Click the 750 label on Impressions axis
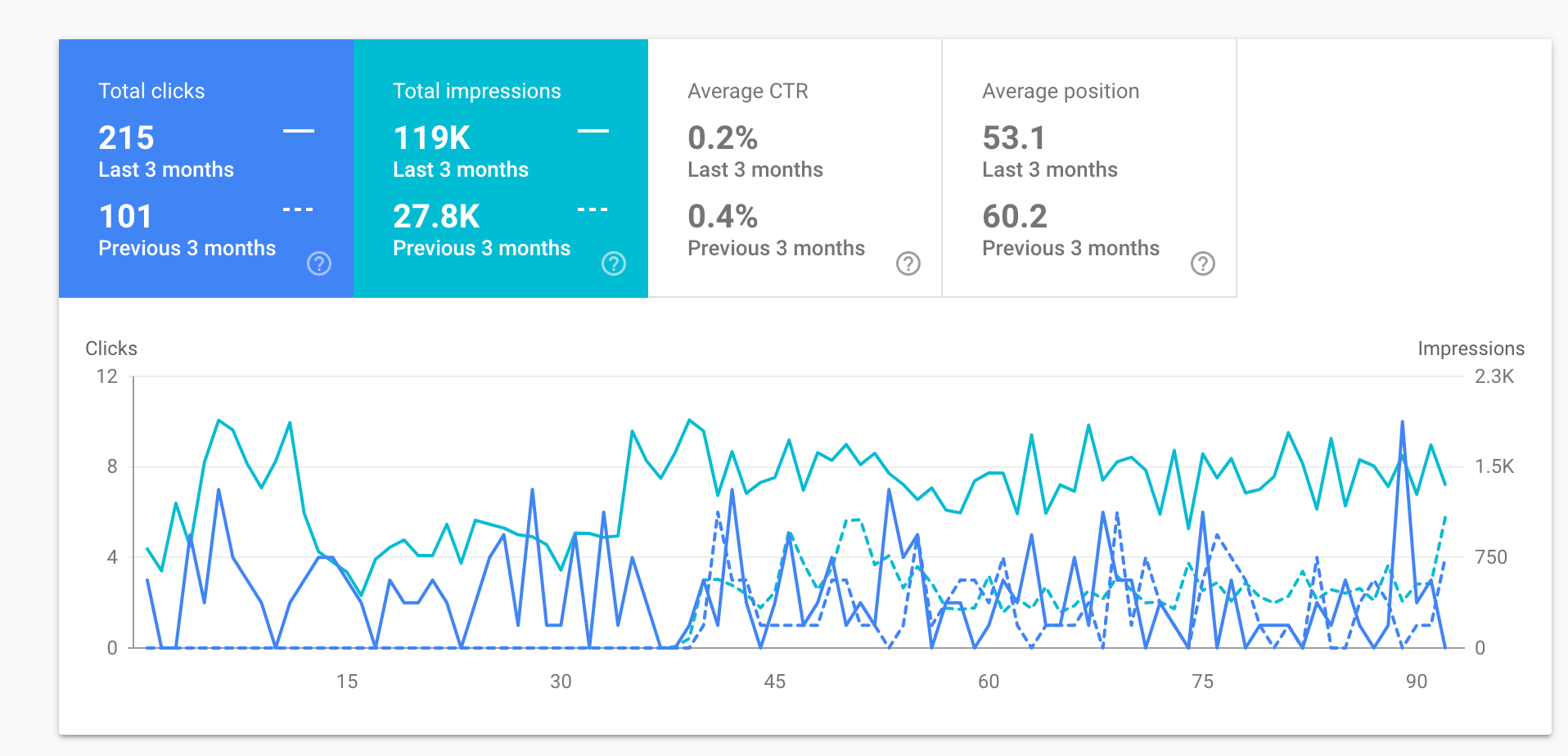Image resolution: width=1568 pixels, height=756 pixels. tap(1491, 557)
